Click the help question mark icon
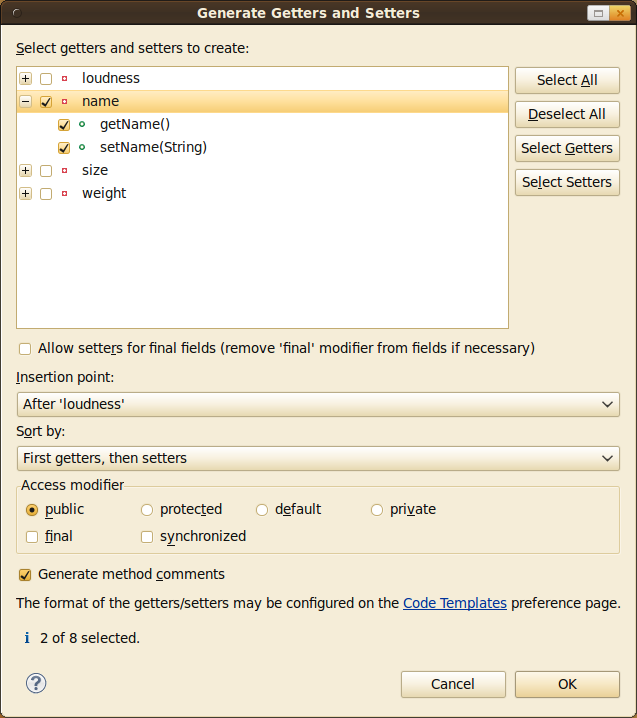The image size is (637, 718). [36, 683]
